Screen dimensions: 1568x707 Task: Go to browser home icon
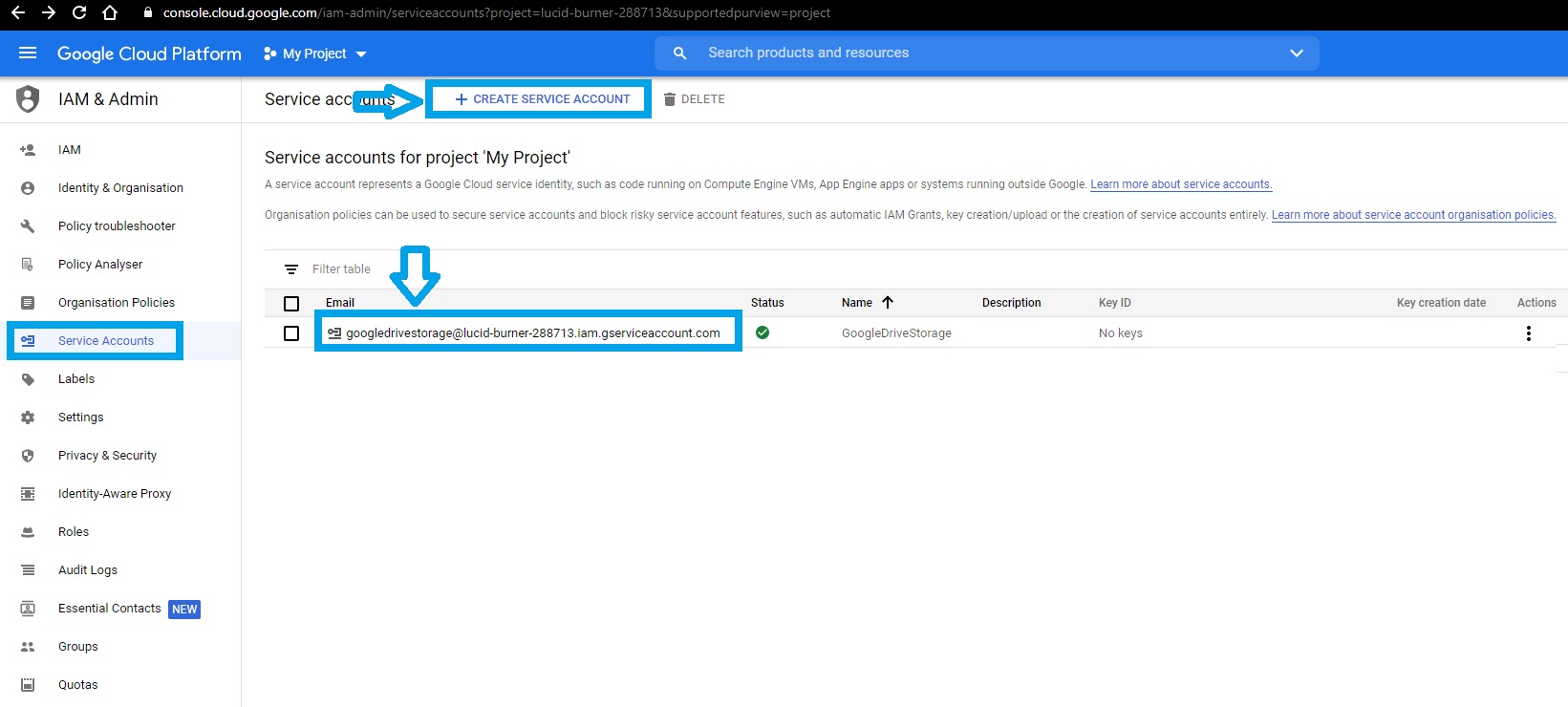(x=110, y=13)
